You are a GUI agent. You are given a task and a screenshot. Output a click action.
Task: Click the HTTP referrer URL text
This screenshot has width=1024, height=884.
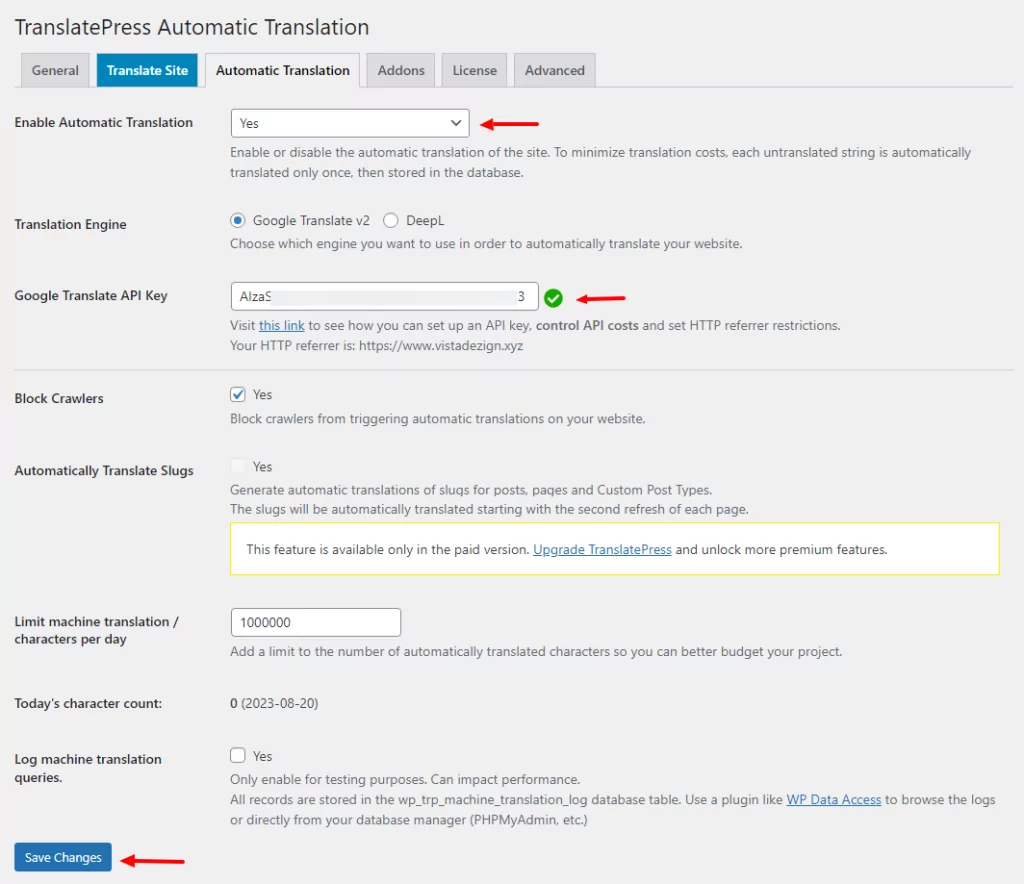pyautogui.click(x=441, y=345)
